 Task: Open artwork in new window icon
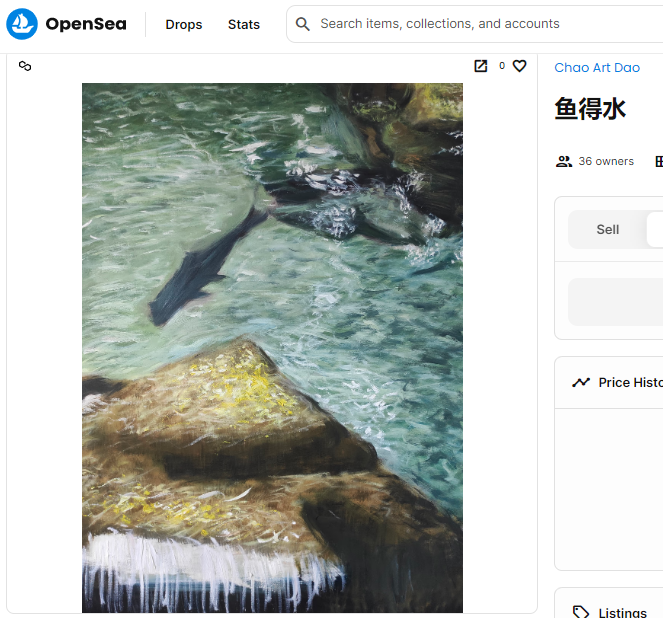[x=481, y=66]
